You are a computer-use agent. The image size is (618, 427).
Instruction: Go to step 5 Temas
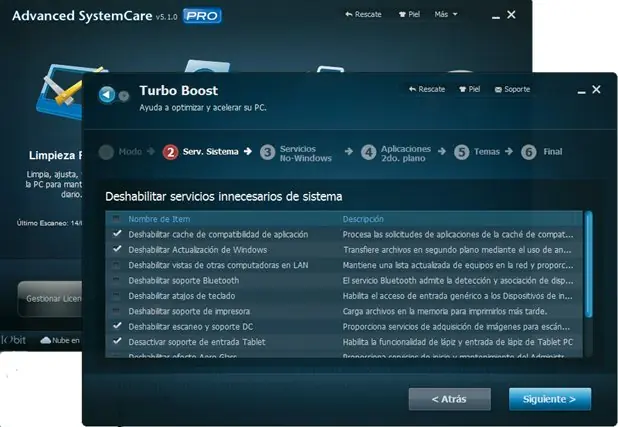(x=477, y=152)
